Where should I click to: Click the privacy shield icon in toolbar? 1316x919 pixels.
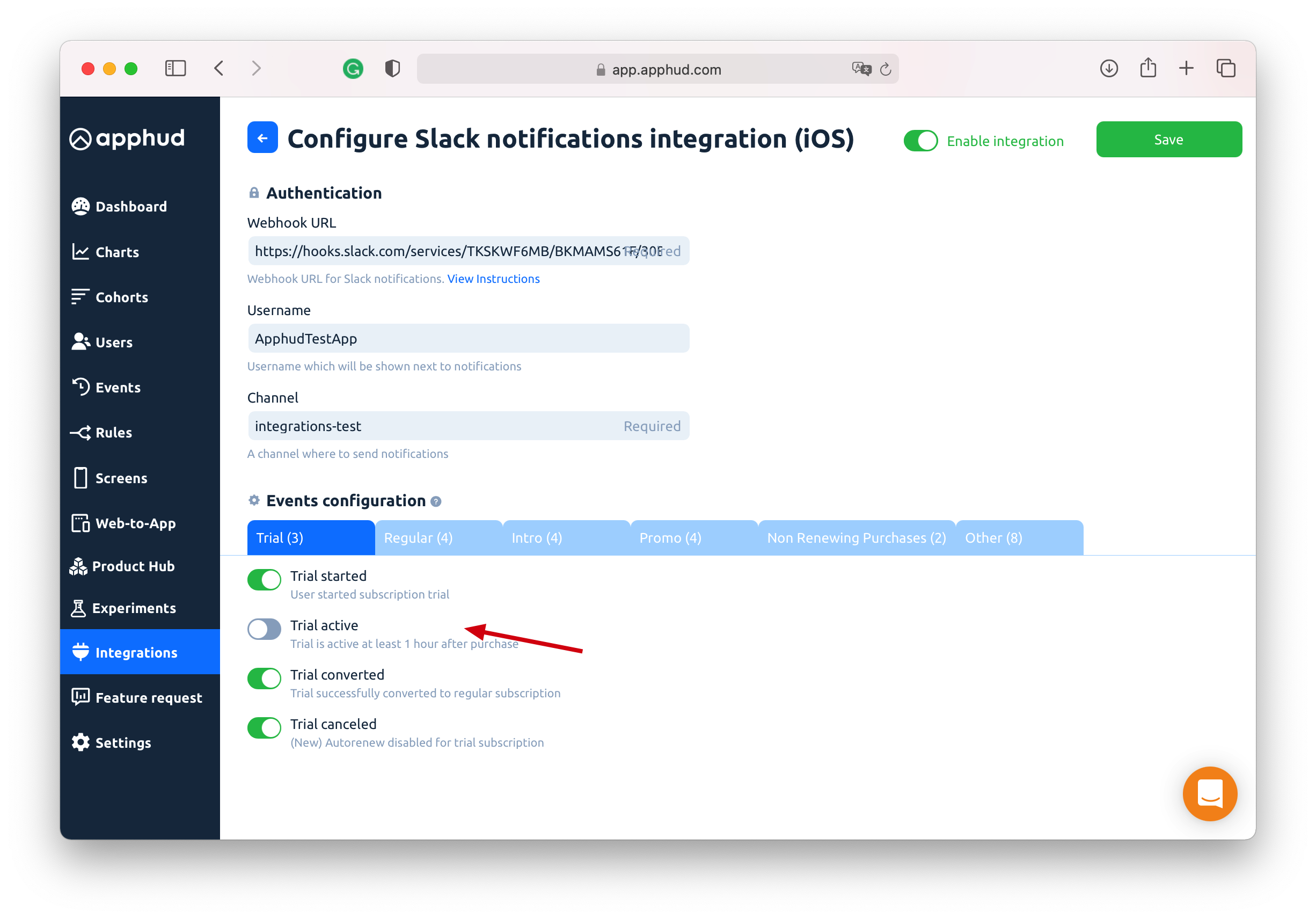pos(392,69)
